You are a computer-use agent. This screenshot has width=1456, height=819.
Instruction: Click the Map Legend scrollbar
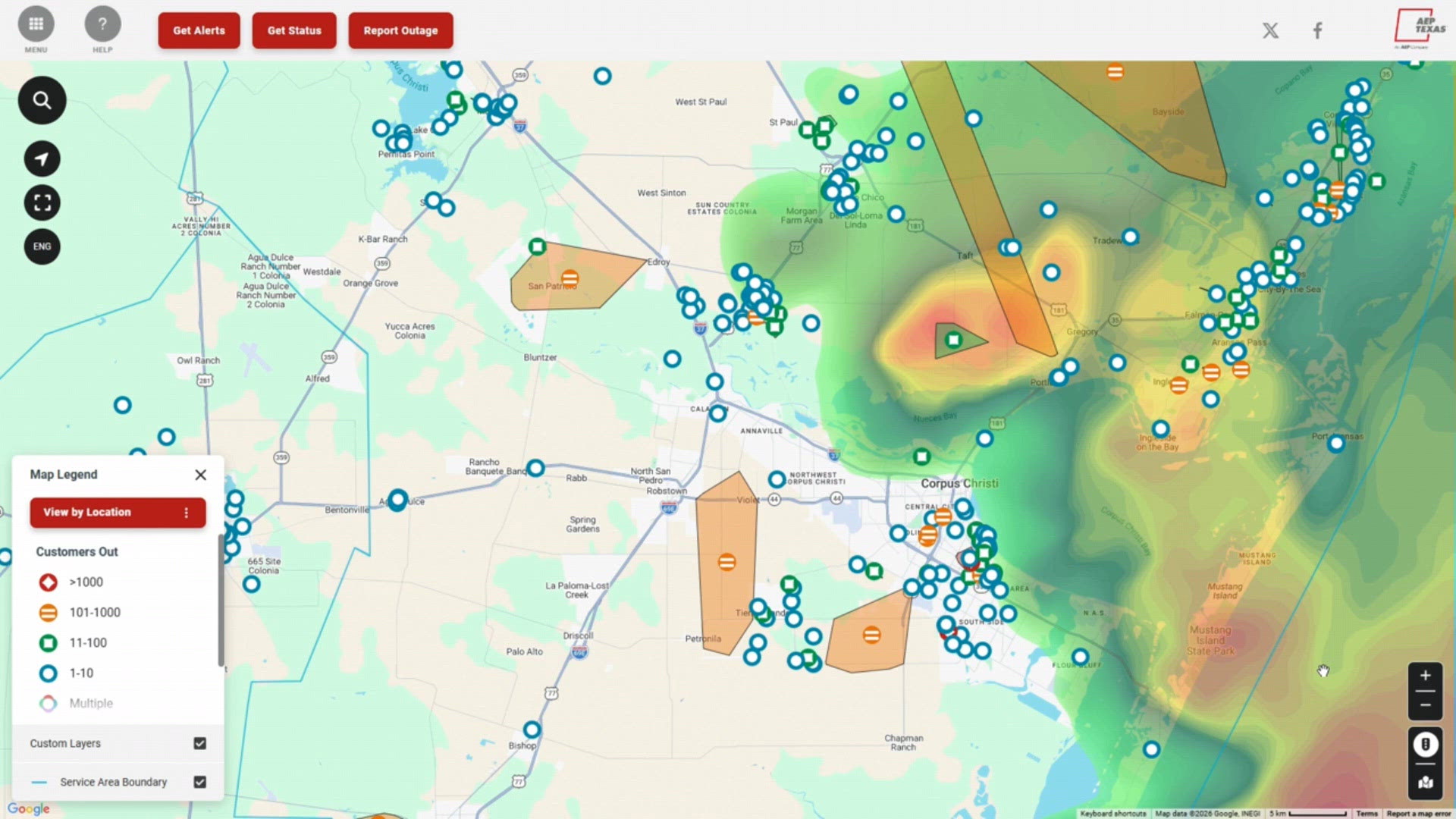click(221, 599)
